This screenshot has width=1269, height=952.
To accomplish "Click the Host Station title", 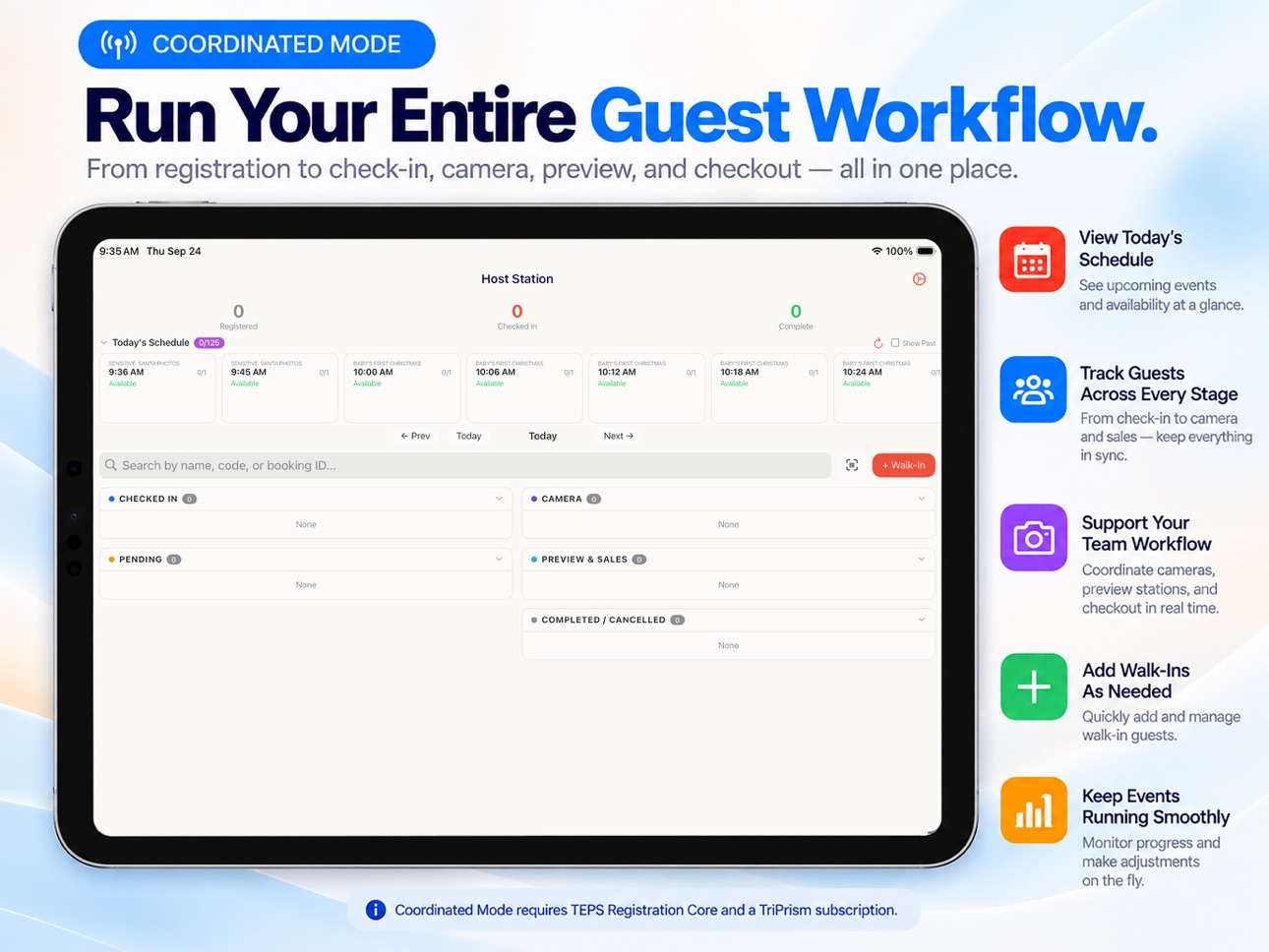I will click(517, 279).
